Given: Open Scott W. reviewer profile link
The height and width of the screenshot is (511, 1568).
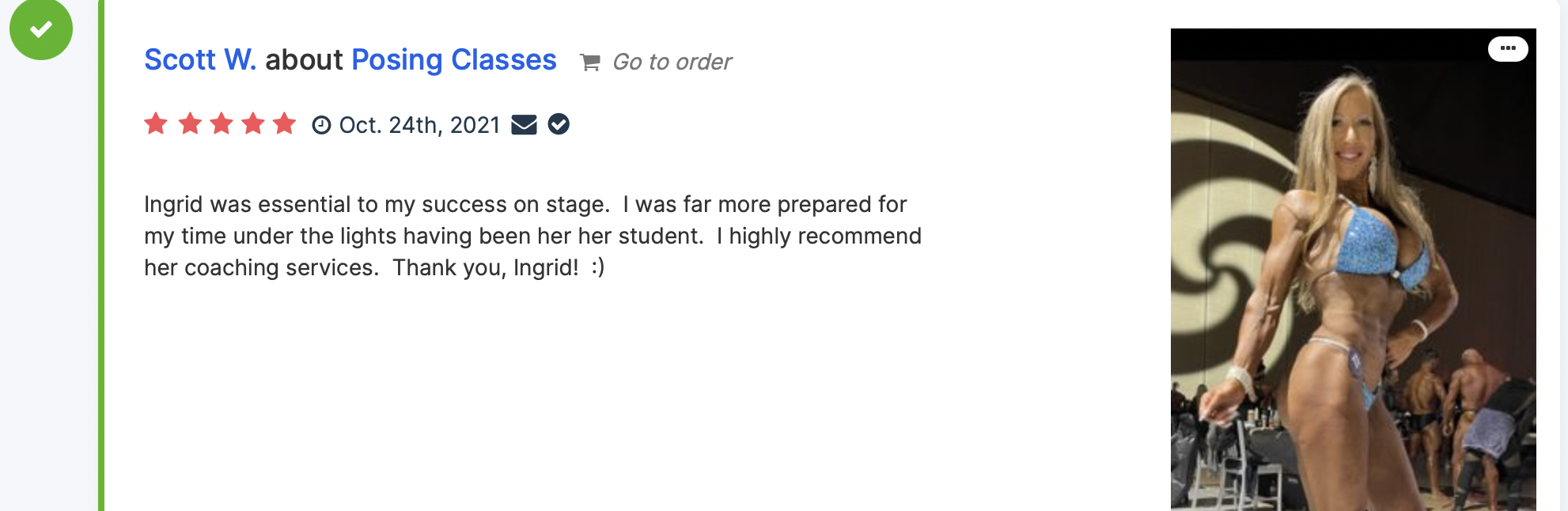Looking at the screenshot, I should 200,60.
